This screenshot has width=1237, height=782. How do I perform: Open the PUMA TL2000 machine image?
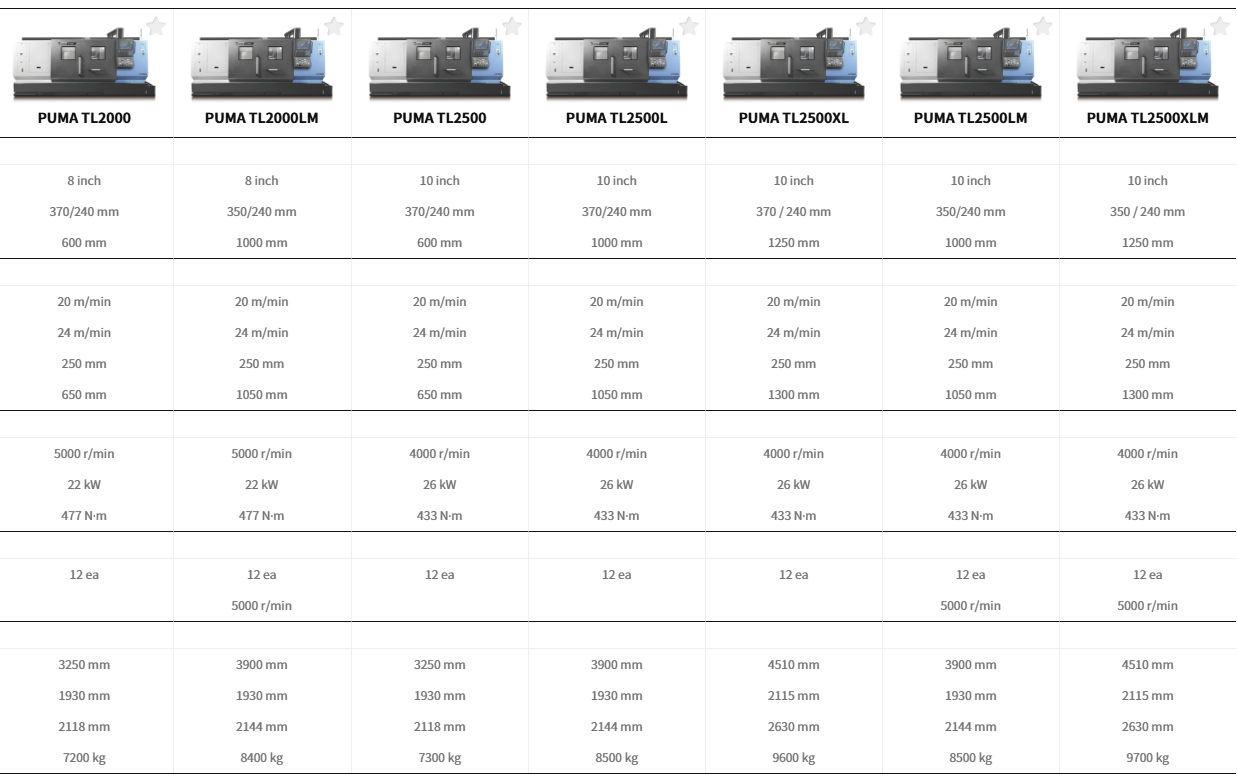[84, 66]
